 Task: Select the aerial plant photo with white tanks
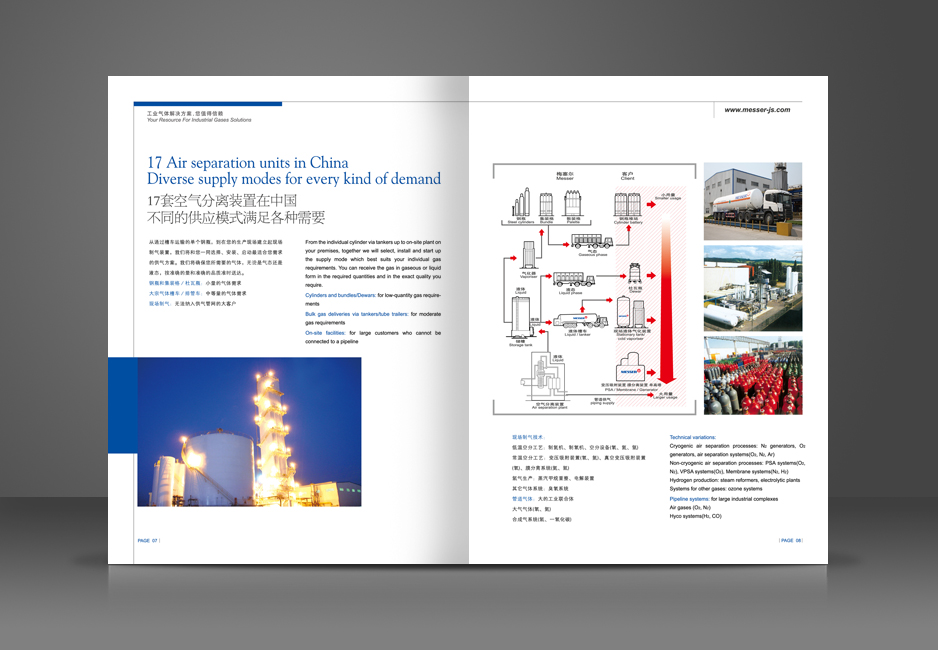pos(753,288)
